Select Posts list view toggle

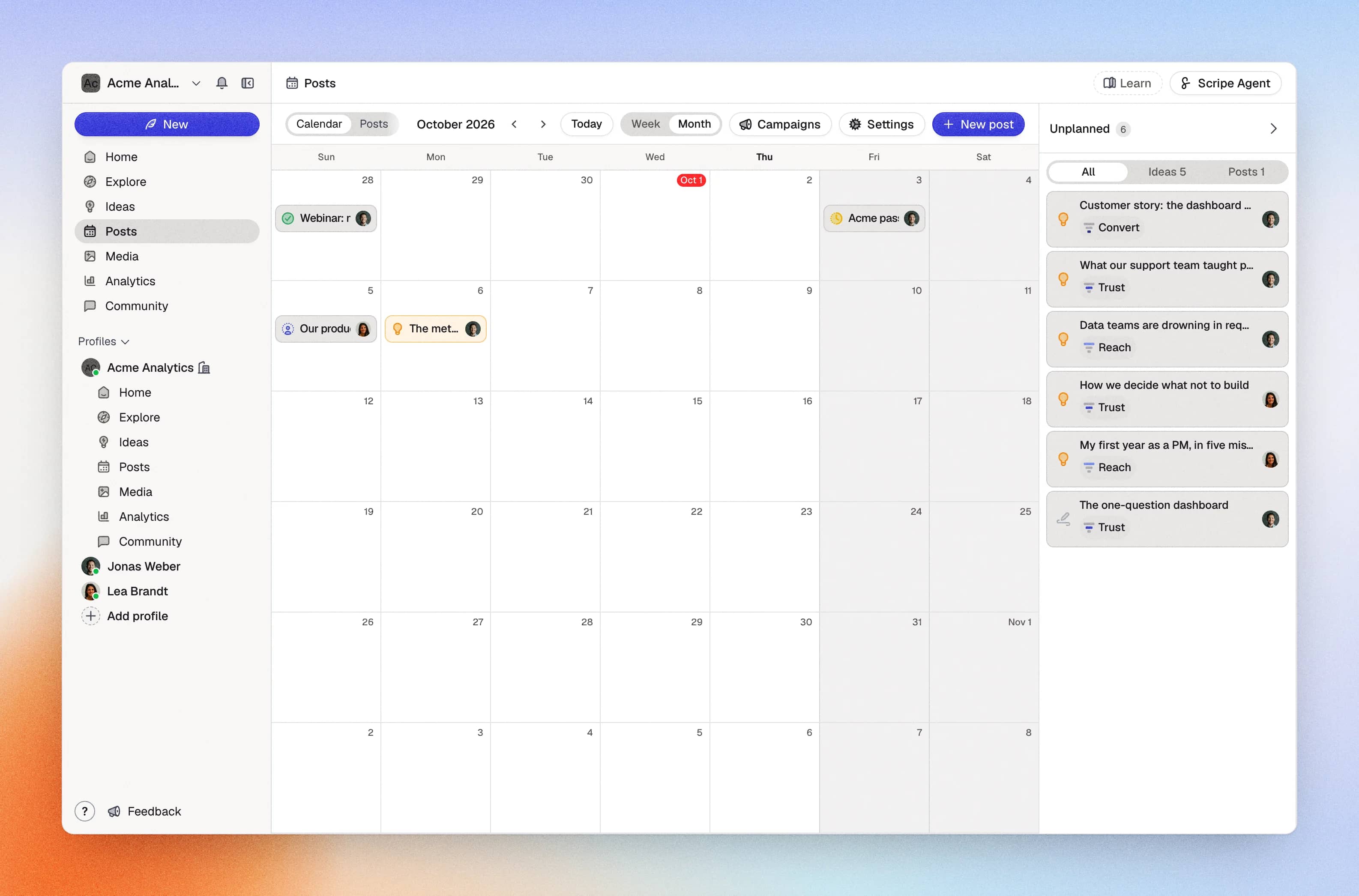coord(374,124)
